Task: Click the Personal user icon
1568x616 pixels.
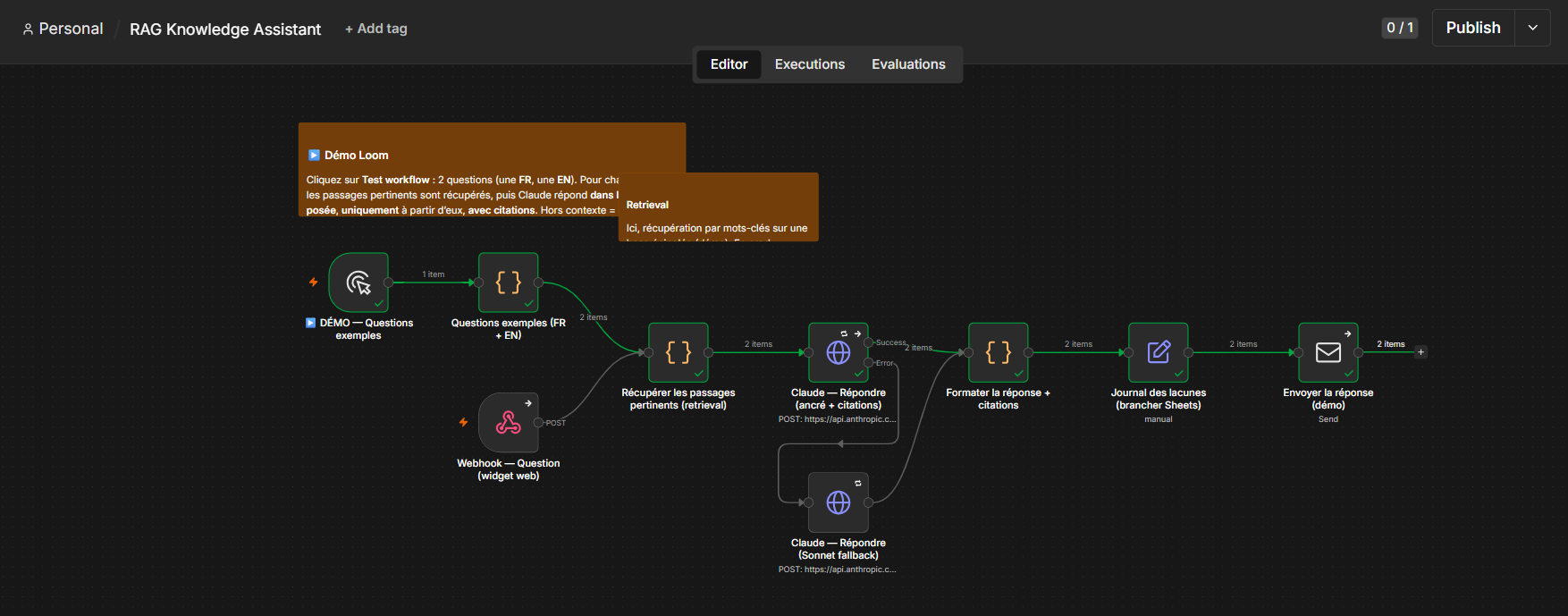Action: tap(28, 30)
